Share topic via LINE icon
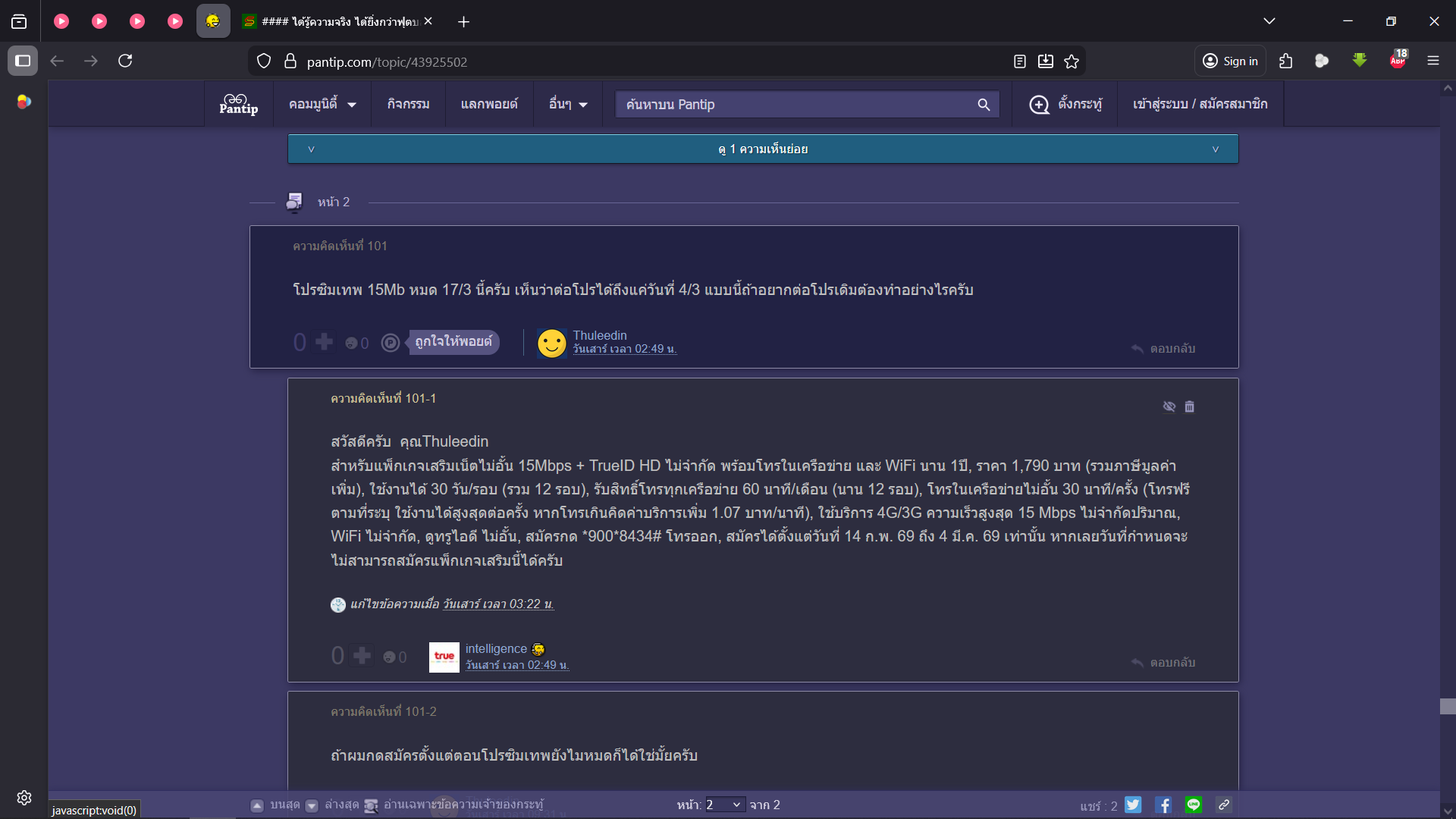The width and height of the screenshot is (1456, 819). (x=1194, y=805)
